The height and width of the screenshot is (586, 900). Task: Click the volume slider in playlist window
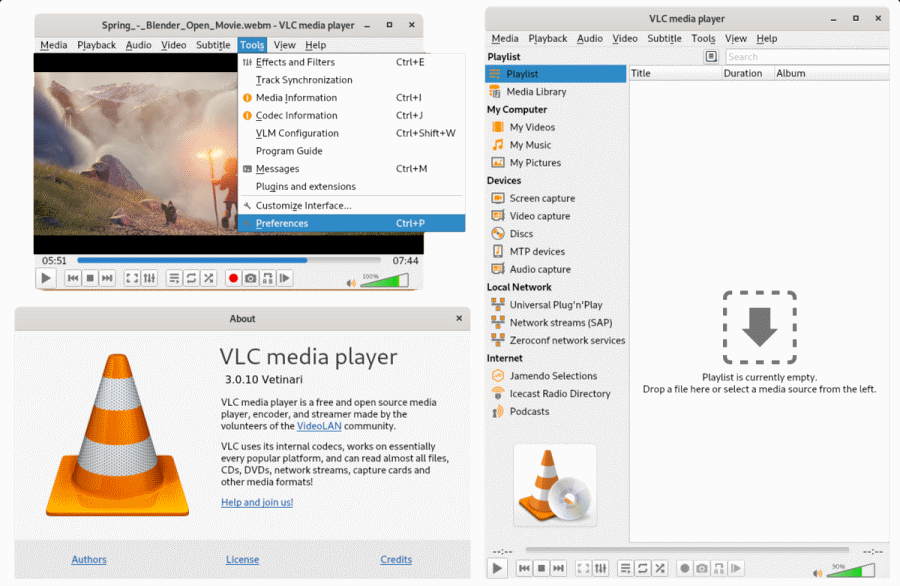tap(851, 570)
